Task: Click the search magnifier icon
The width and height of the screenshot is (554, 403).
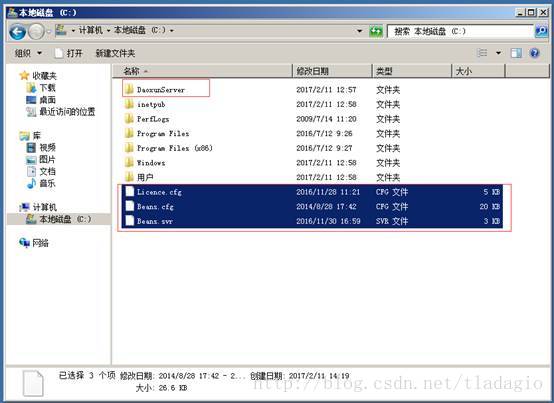Action: click(541, 31)
